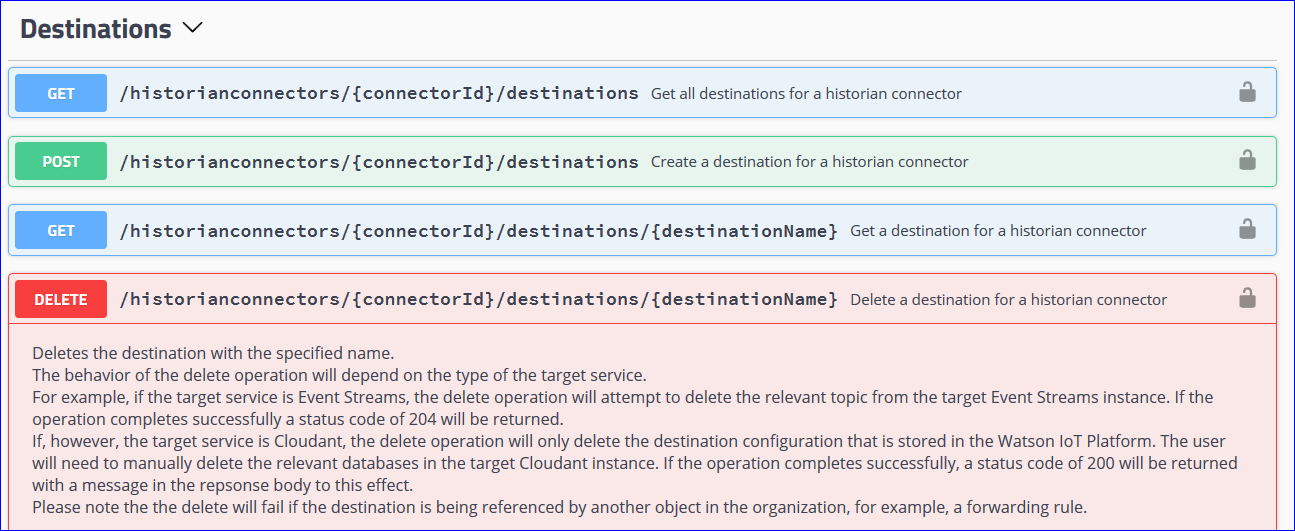The image size is (1295, 531).
Task: Click the red DELETE method badge
Action: pos(61,299)
